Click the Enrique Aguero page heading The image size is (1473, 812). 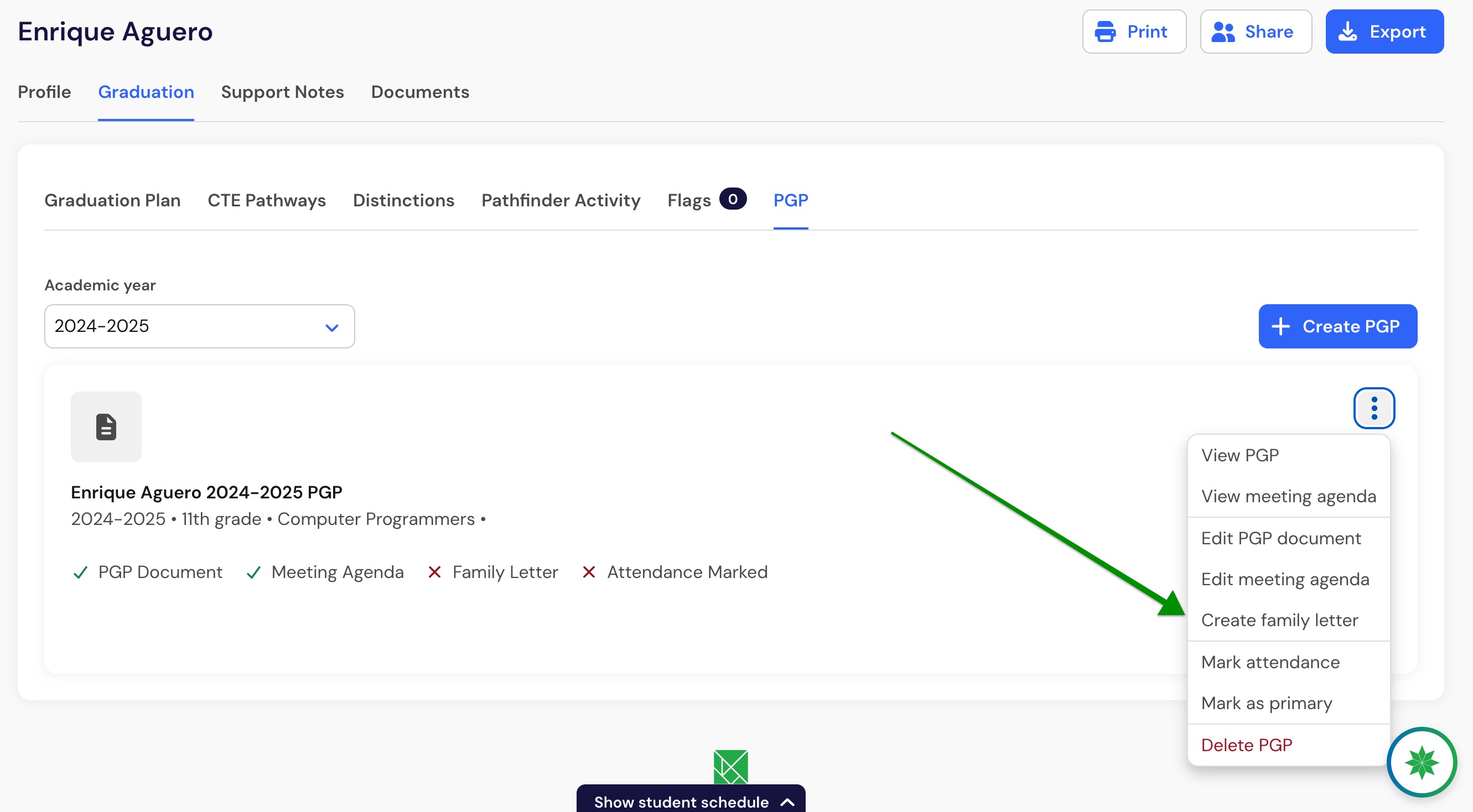point(115,32)
